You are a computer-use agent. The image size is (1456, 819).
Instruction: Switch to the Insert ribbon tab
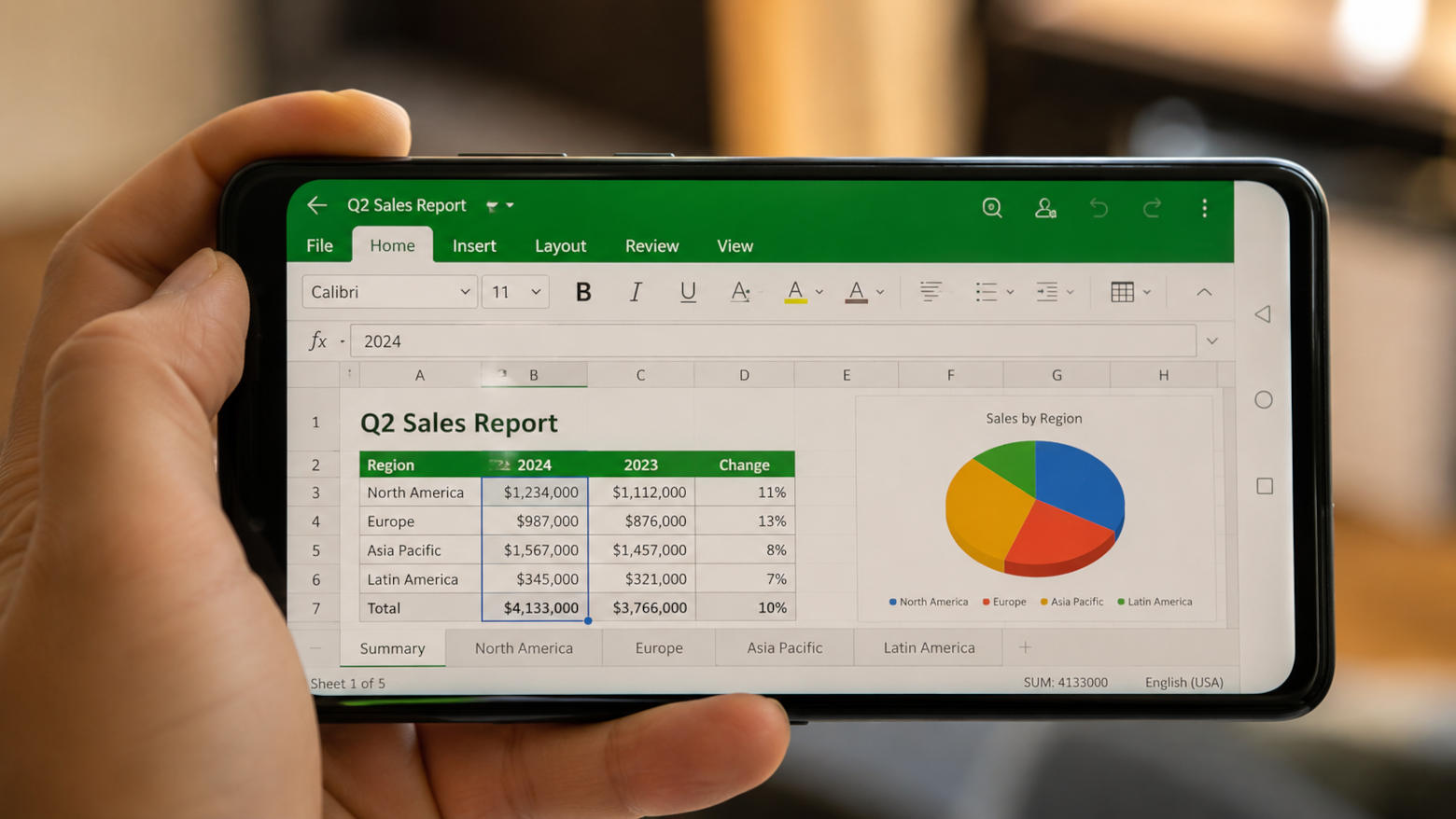[474, 245]
